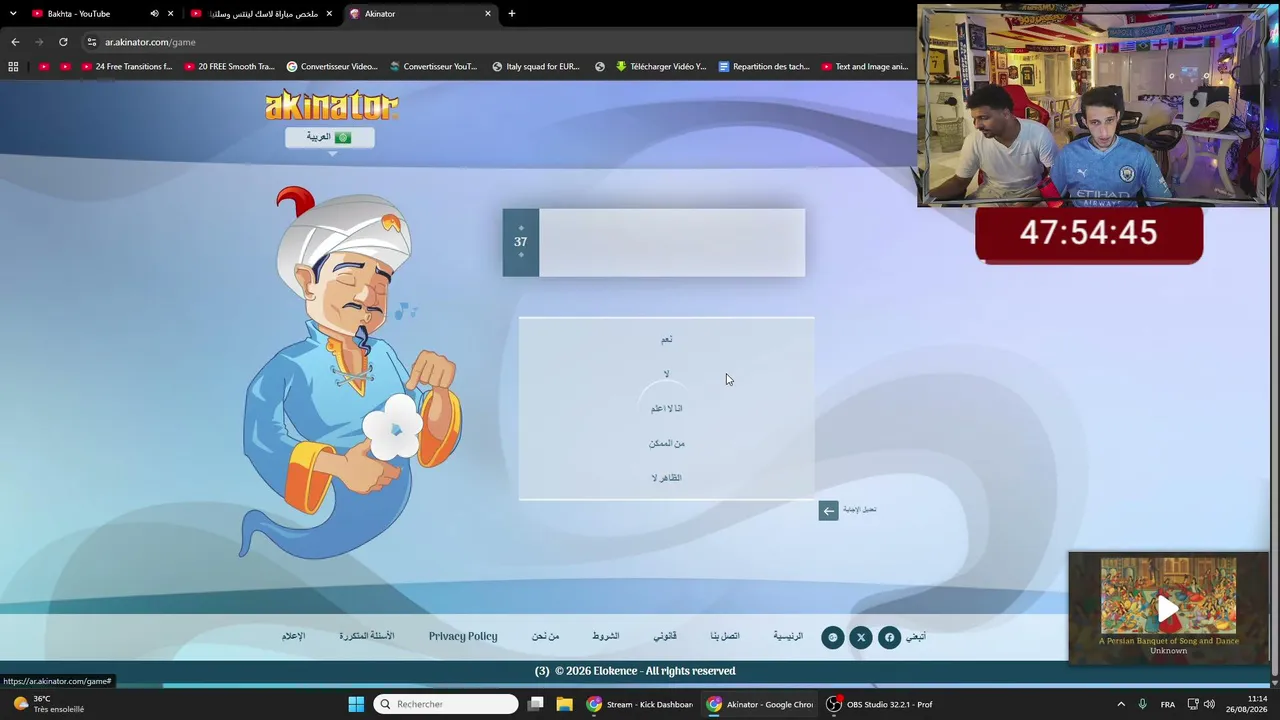Reload the Akinator page
Viewport: 1280px width, 720px height.
(63, 42)
